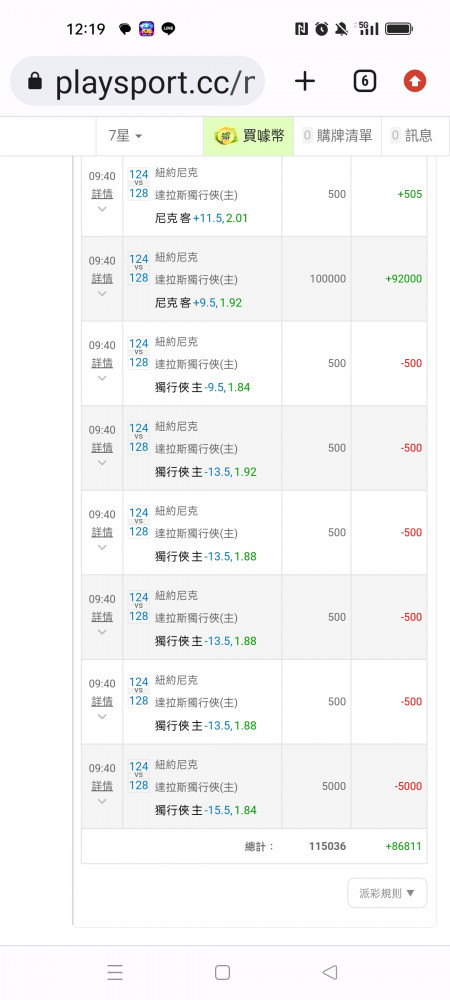Tap the 124 vs 128 score in -15.5 row
The image size is (450, 1000).
139,776
